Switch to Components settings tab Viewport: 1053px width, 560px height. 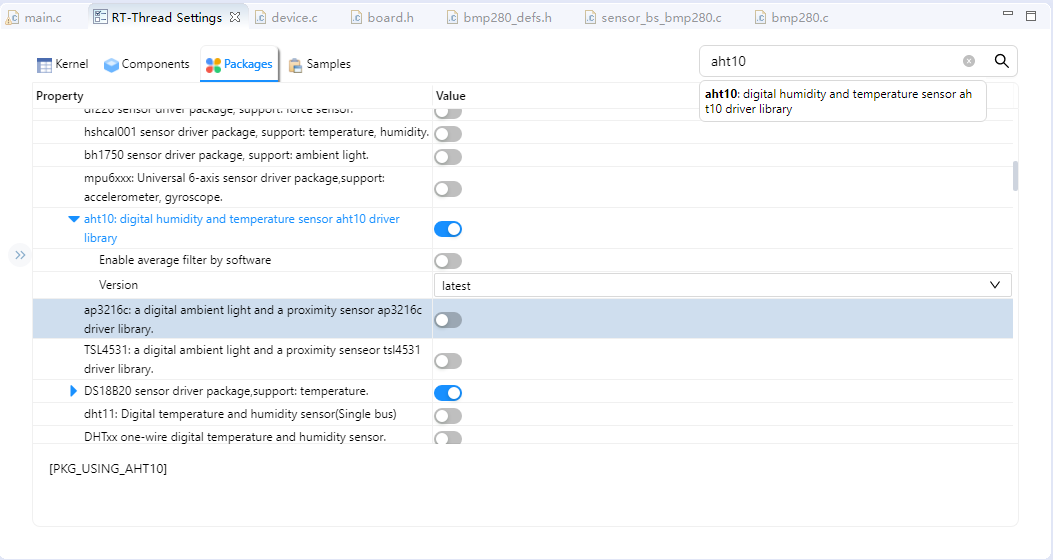146,64
